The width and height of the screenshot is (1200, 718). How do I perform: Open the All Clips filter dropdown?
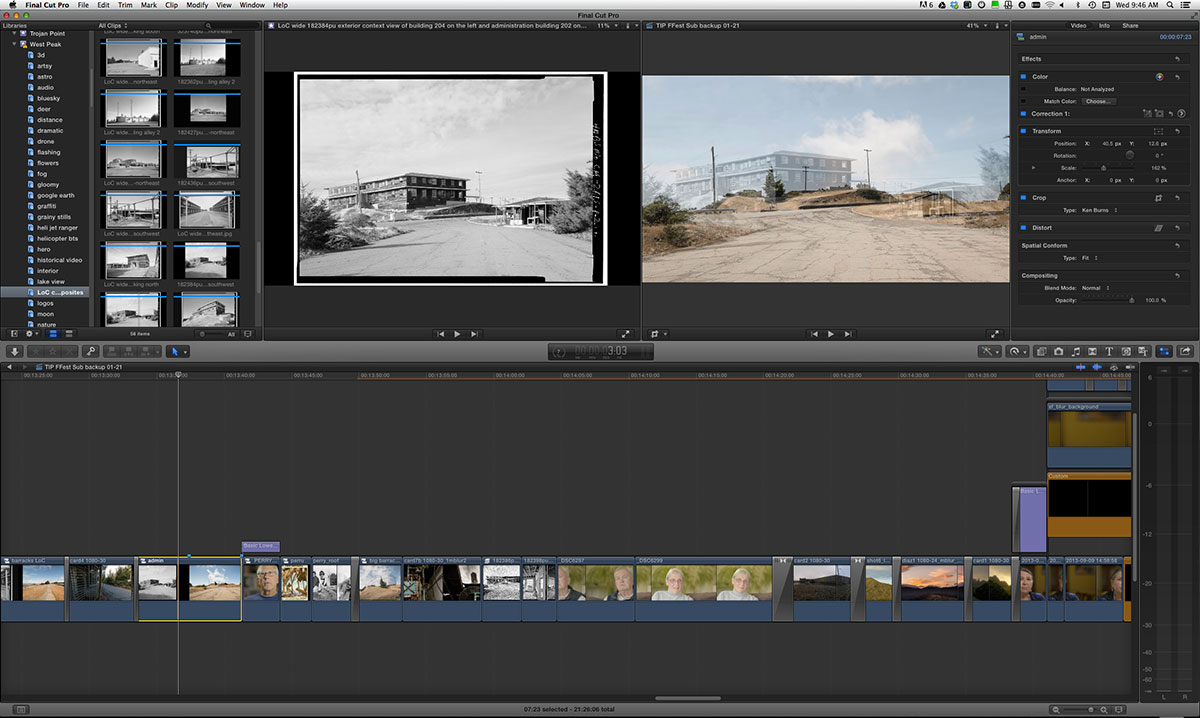(115, 25)
